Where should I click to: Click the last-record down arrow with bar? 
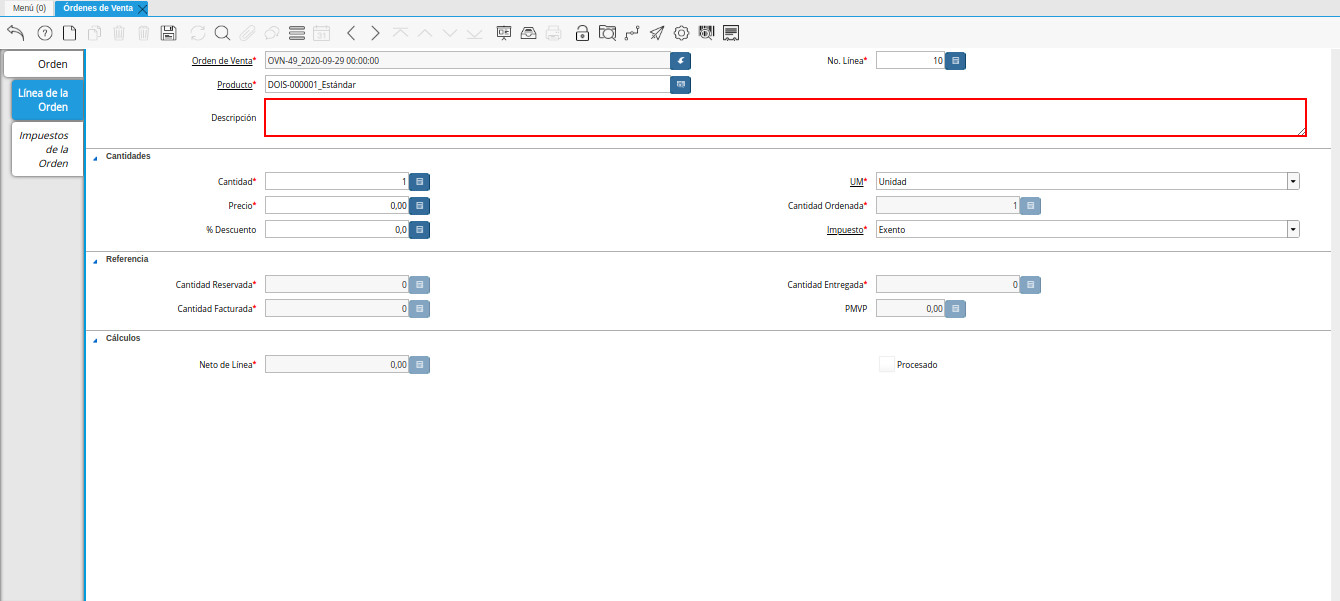(x=474, y=33)
